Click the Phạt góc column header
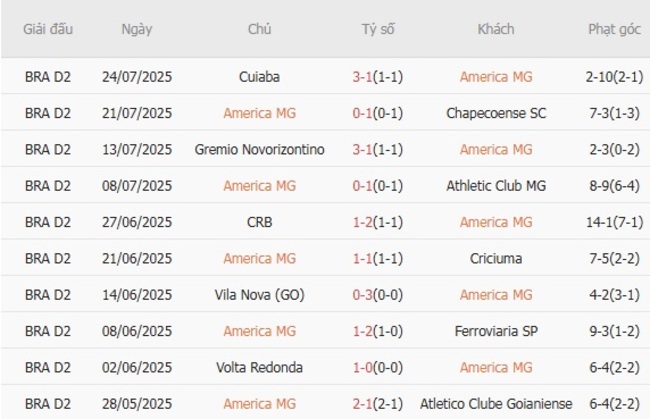 [614, 29]
